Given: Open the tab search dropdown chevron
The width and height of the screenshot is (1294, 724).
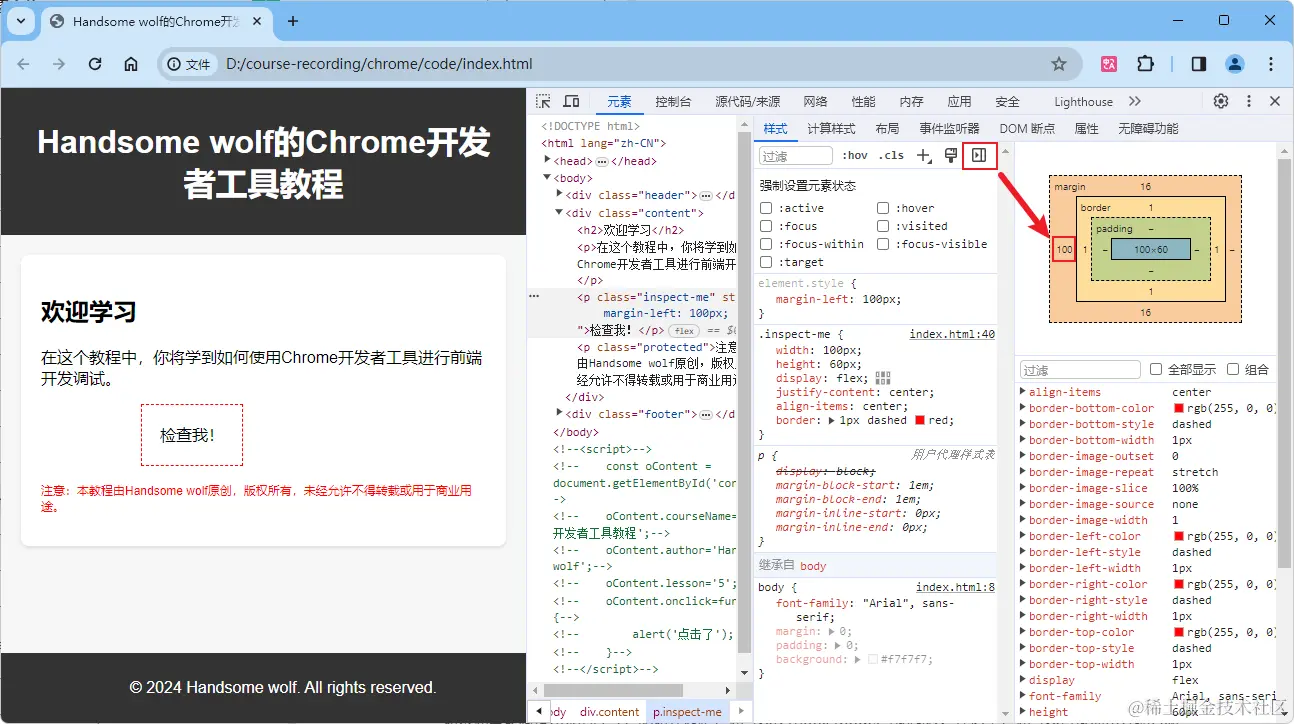Looking at the screenshot, I should point(20,21).
